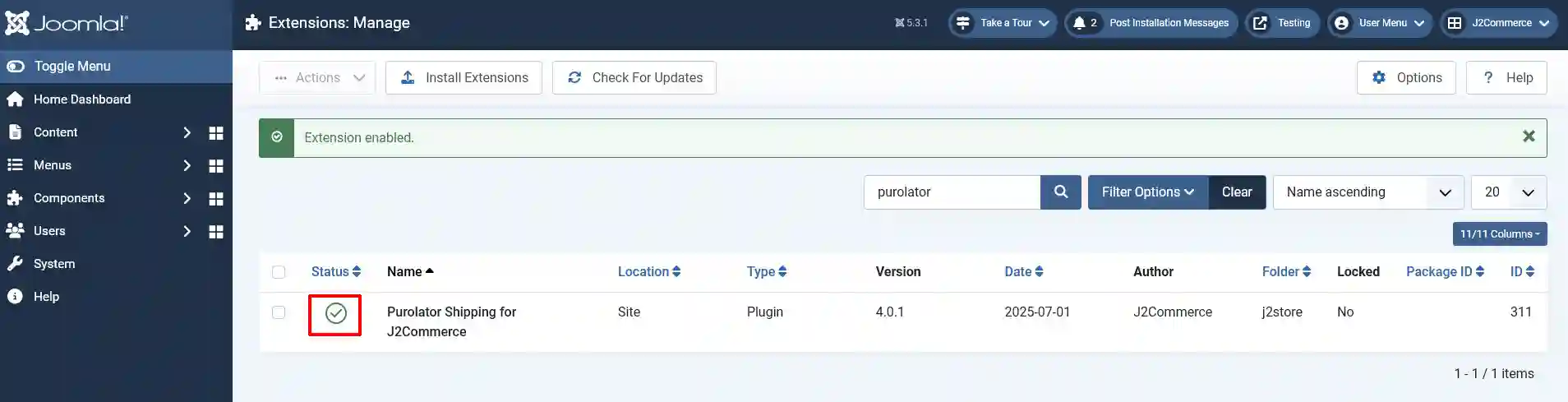
Task: Click the j2store folder cell
Action: click(1282, 312)
